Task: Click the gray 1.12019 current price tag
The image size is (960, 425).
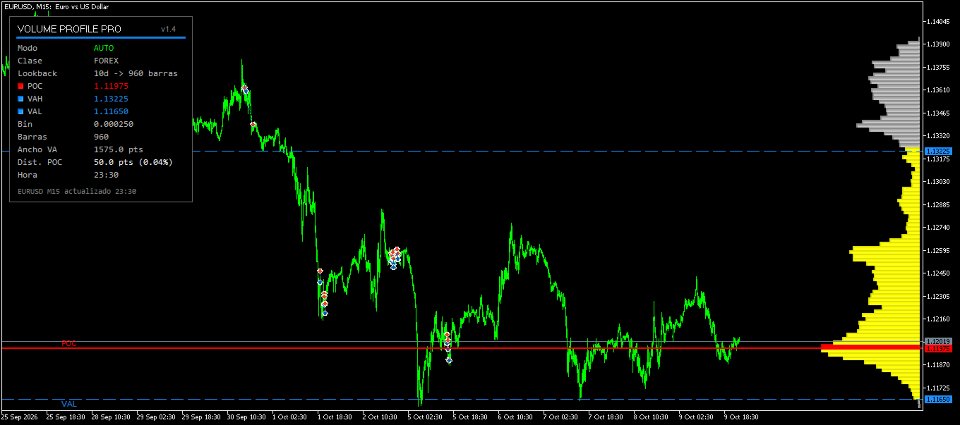Action: click(938, 341)
